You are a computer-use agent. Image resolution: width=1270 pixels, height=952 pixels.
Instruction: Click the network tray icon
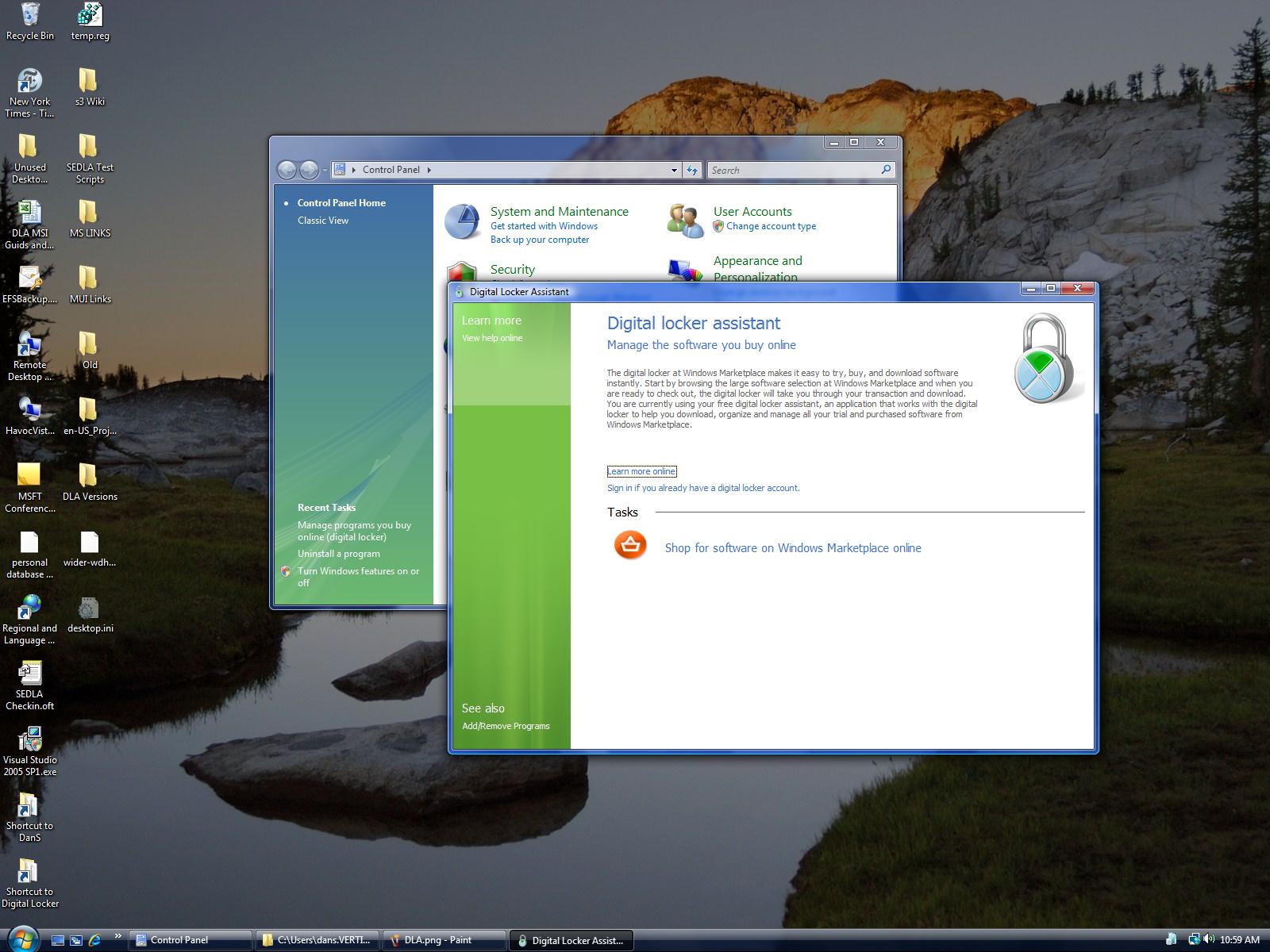tap(1194, 939)
